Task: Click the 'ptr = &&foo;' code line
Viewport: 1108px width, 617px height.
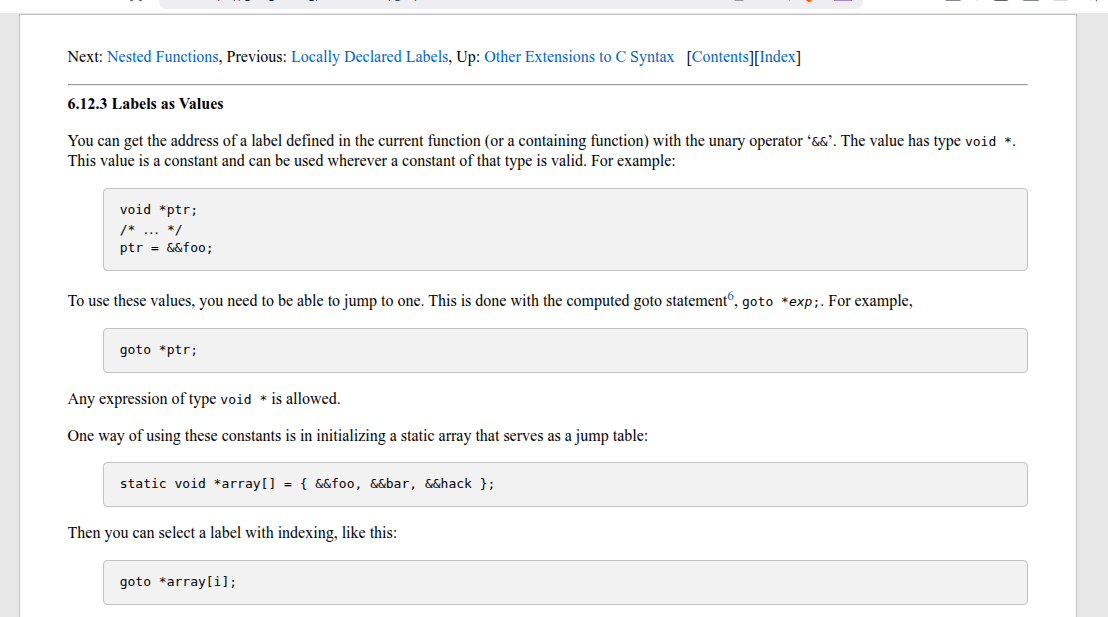Action: tap(166, 248)
